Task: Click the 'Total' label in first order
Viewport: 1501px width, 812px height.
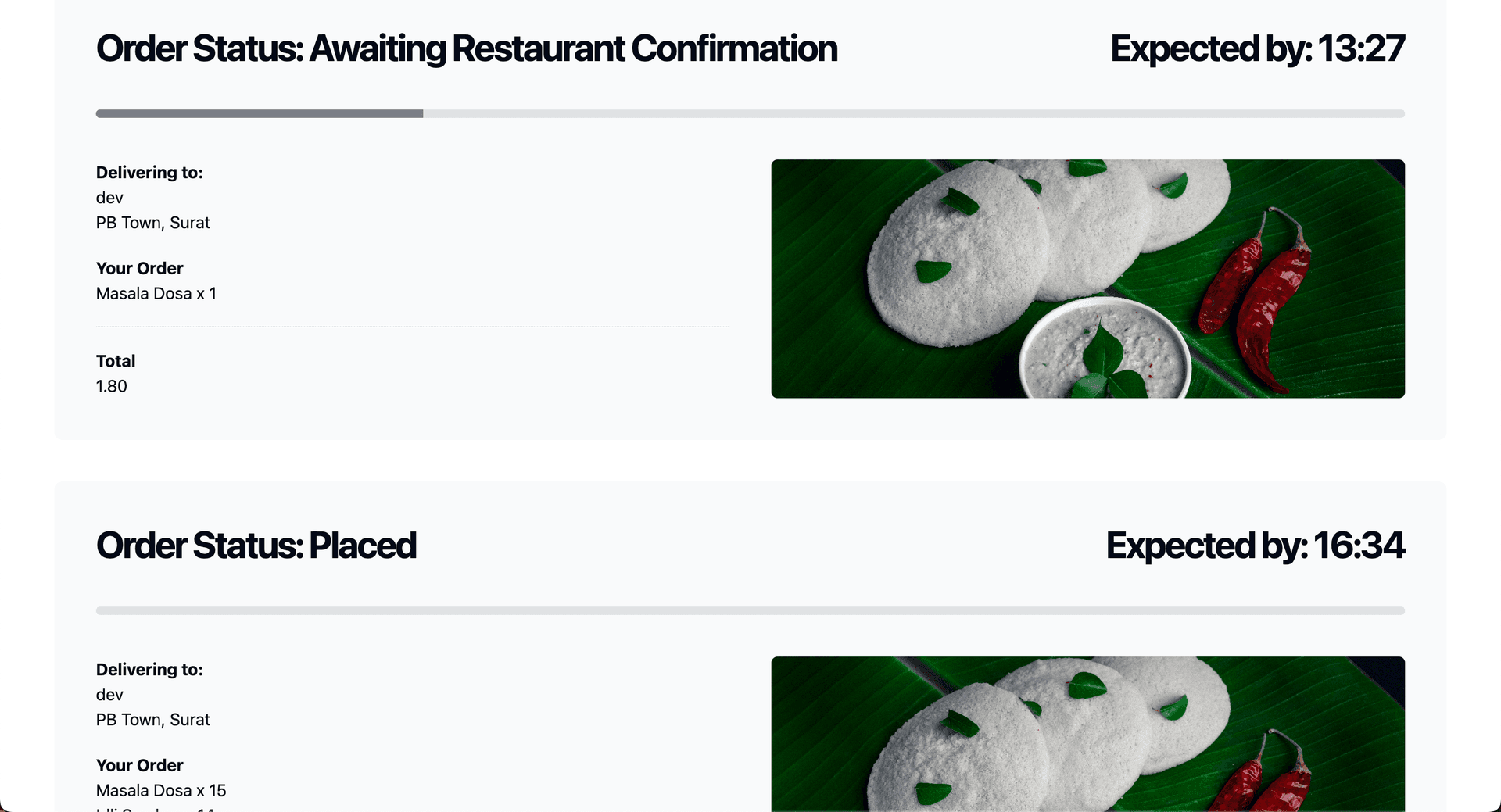Action: pyautogui.click(x=116, y=362)
